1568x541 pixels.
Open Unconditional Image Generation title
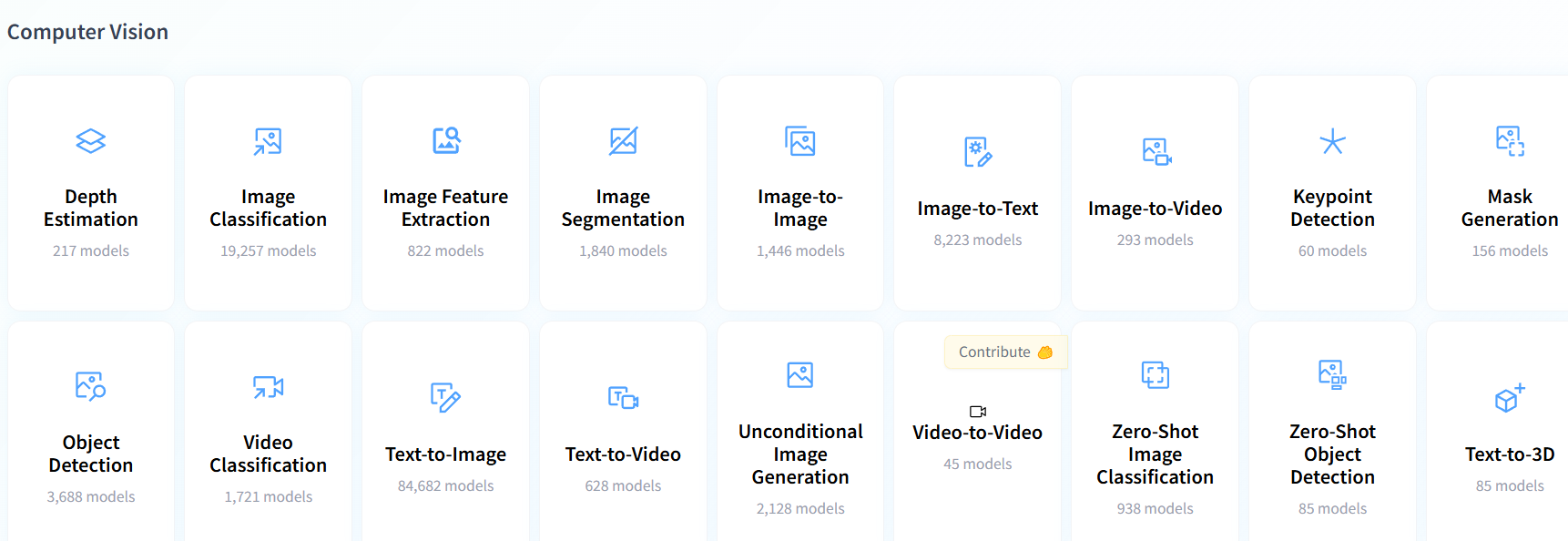coord(800,454)
